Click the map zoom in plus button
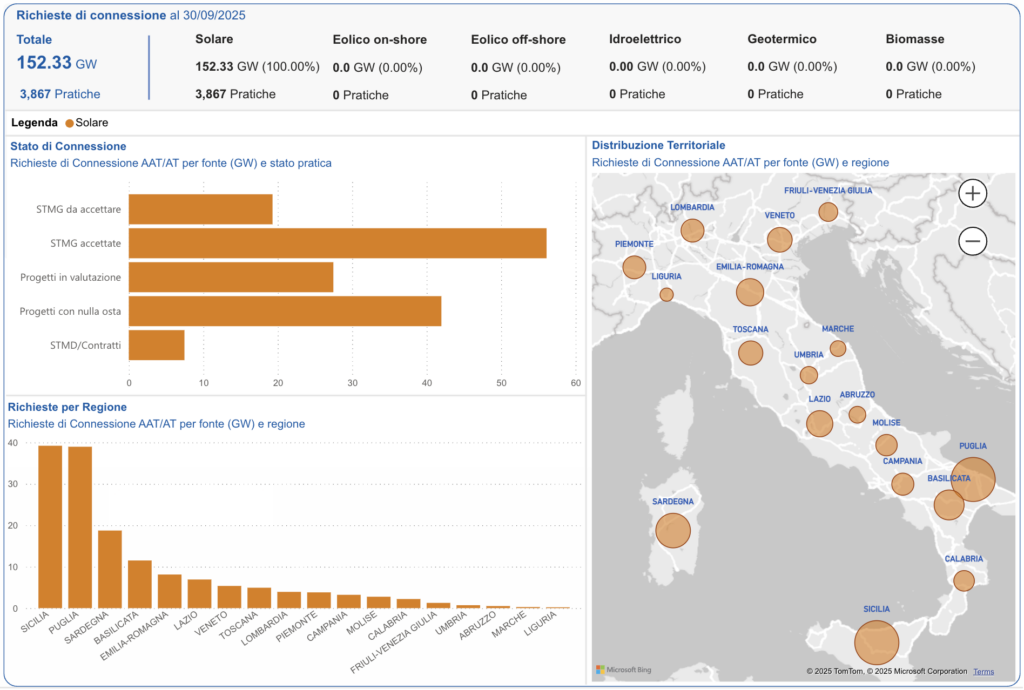The width and height of the screenshot is (1024, 690). pyautogui.click(x=973, y=193)
